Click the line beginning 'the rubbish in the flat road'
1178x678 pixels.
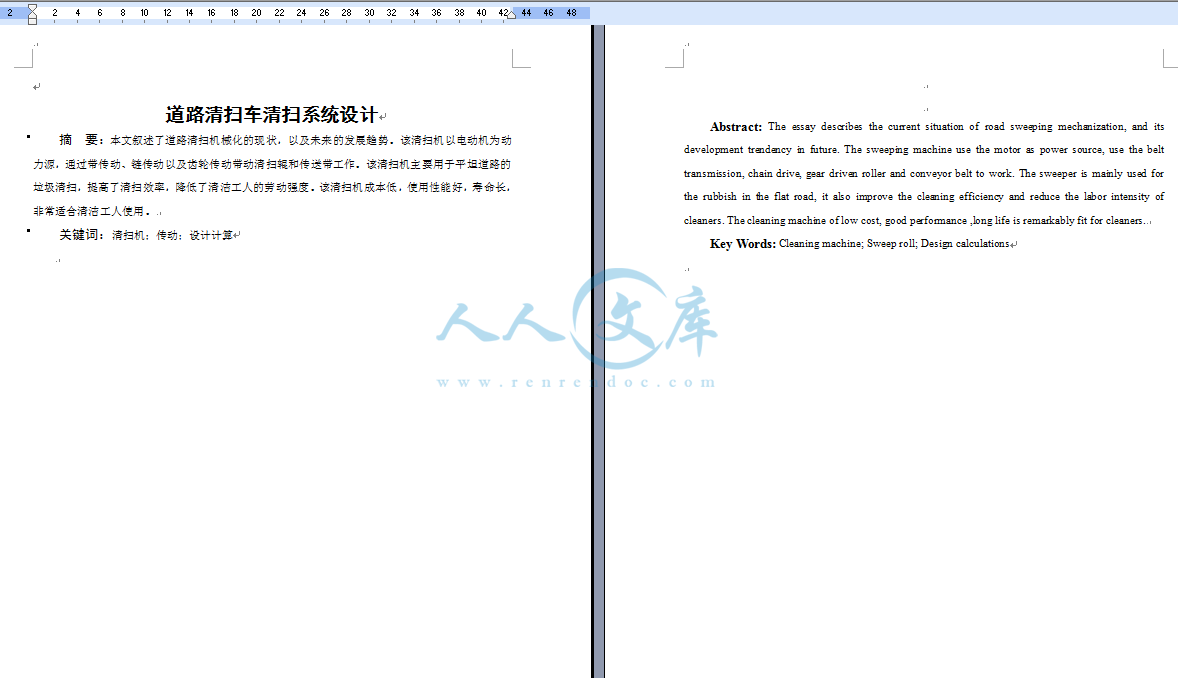924,196
